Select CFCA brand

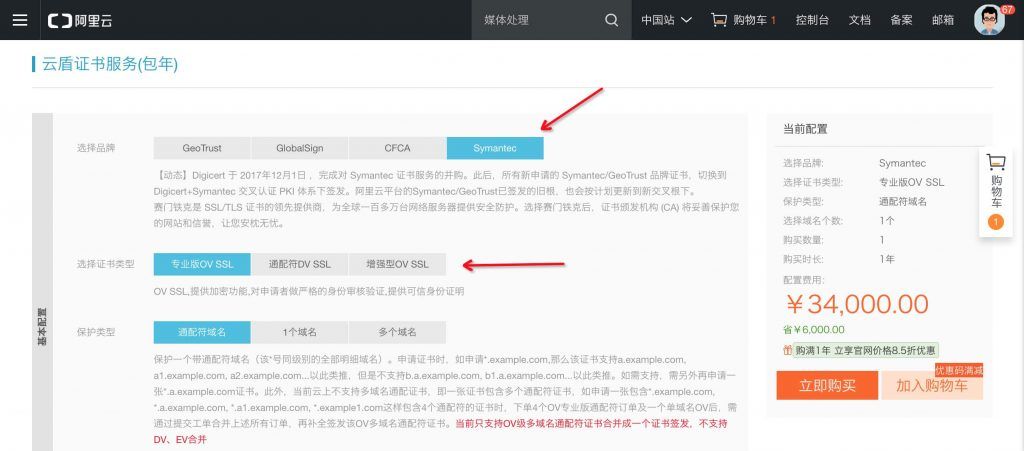[x=397, y=148]
